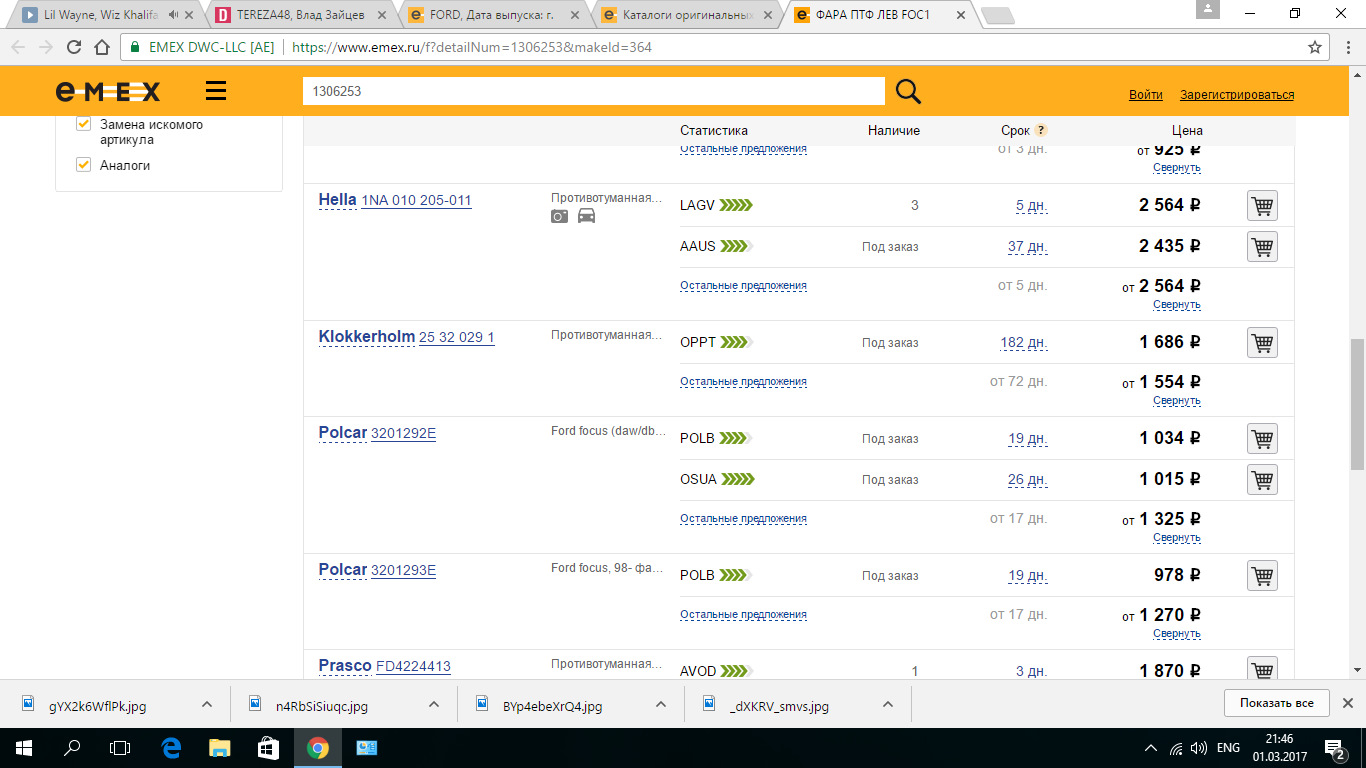This screenshot has height=768, width=1366.
Task: Open taskbar search
Action: (72, 748)
